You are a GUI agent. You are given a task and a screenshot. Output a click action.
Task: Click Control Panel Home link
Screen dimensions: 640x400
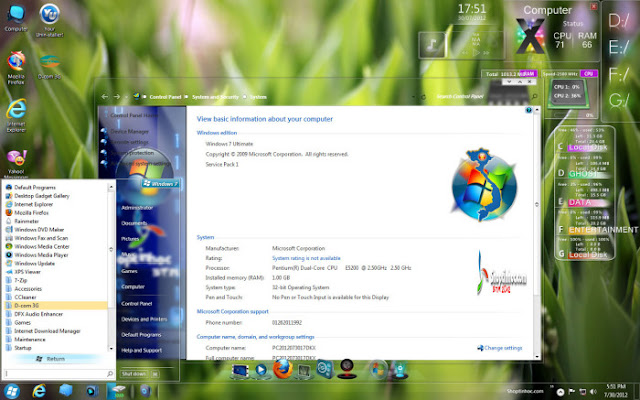pyautogui.click(x=134, y=116)
